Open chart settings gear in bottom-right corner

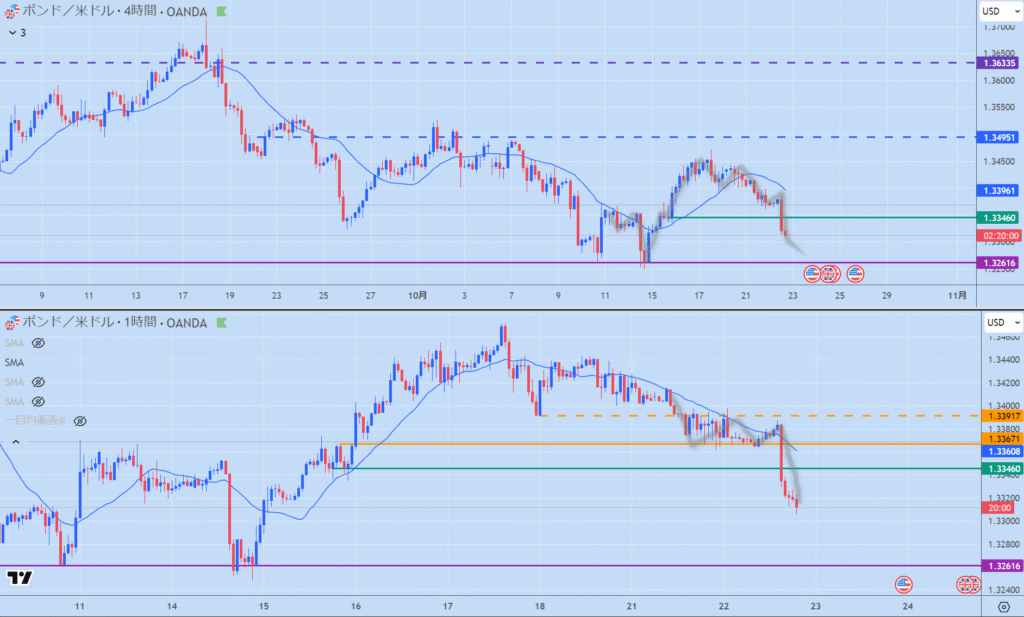(1002, 606)
